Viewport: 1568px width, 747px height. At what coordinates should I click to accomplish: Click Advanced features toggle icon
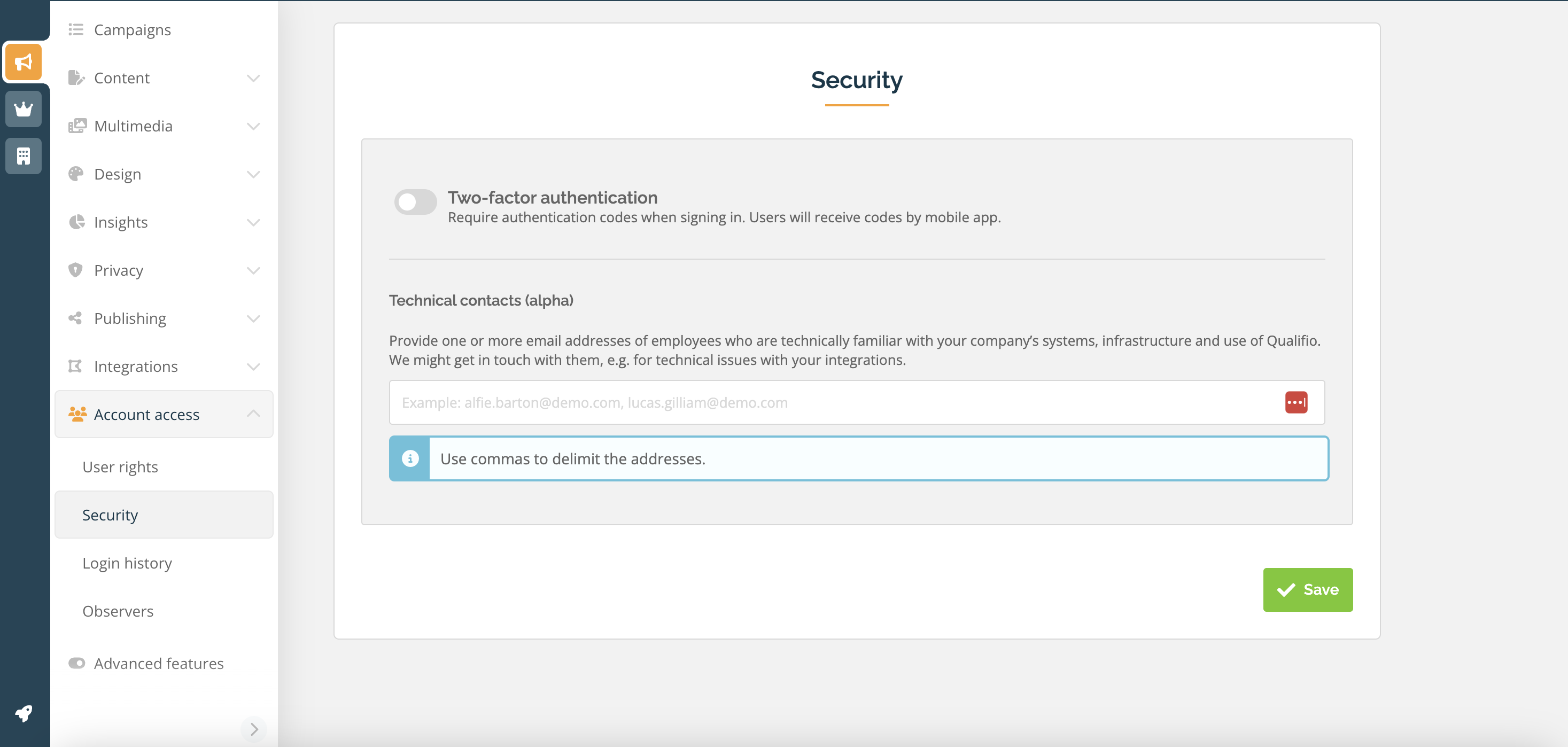77,663
